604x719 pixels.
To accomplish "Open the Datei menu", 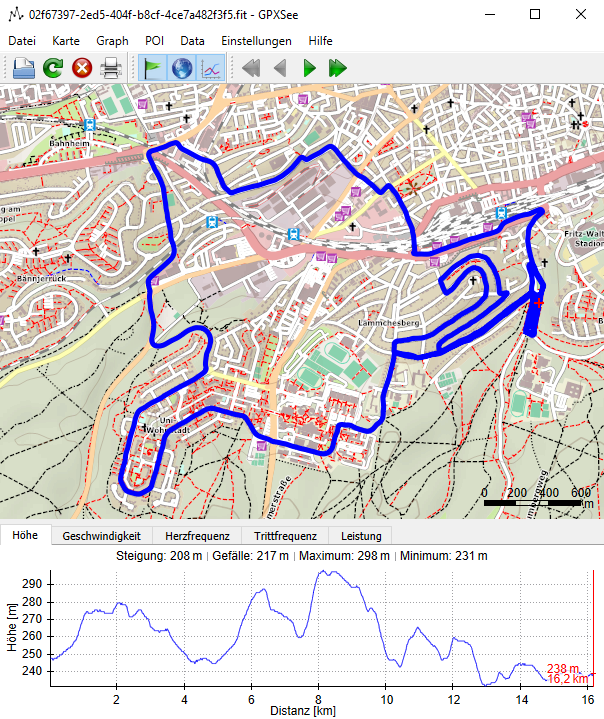I will [22, 41].
